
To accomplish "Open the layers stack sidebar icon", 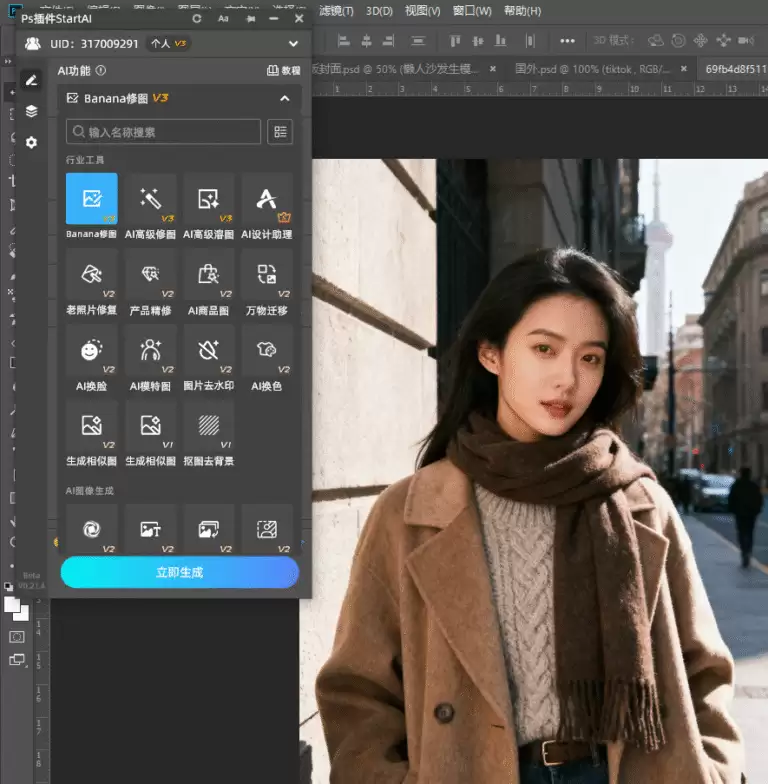I will point(32,111).
